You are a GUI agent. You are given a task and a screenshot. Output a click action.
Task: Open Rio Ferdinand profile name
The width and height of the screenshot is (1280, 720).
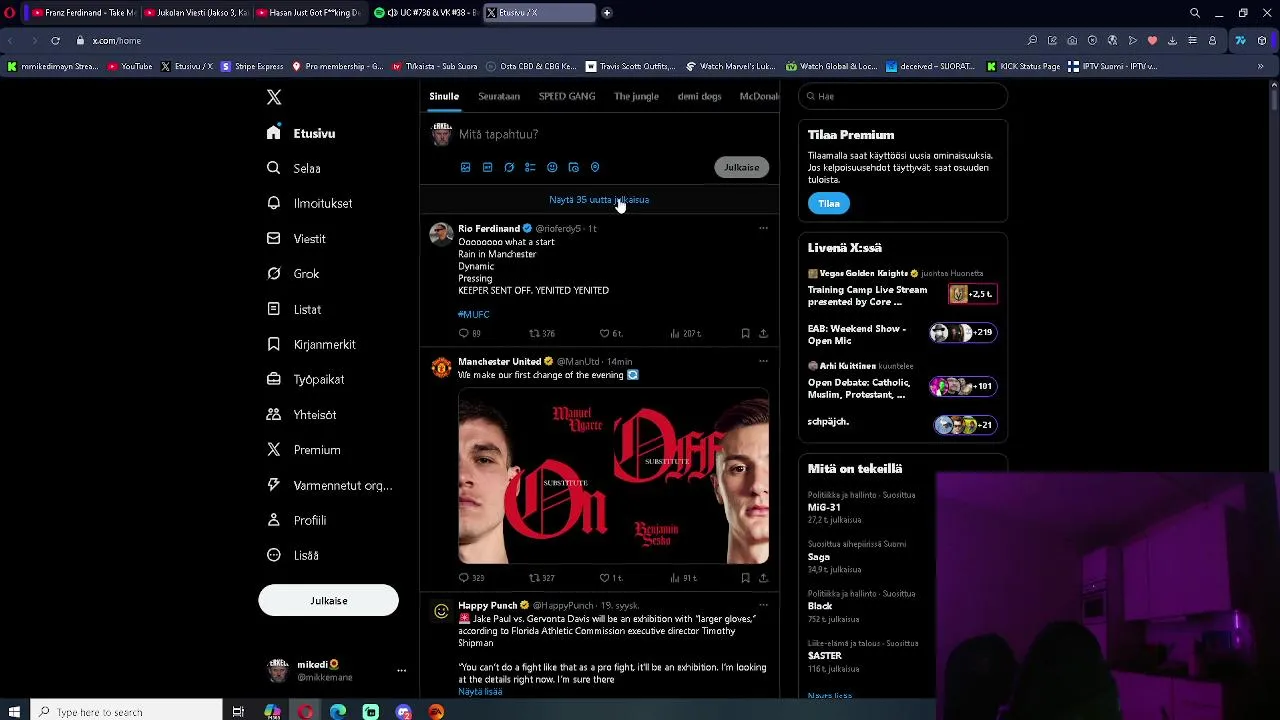[489, 228]
